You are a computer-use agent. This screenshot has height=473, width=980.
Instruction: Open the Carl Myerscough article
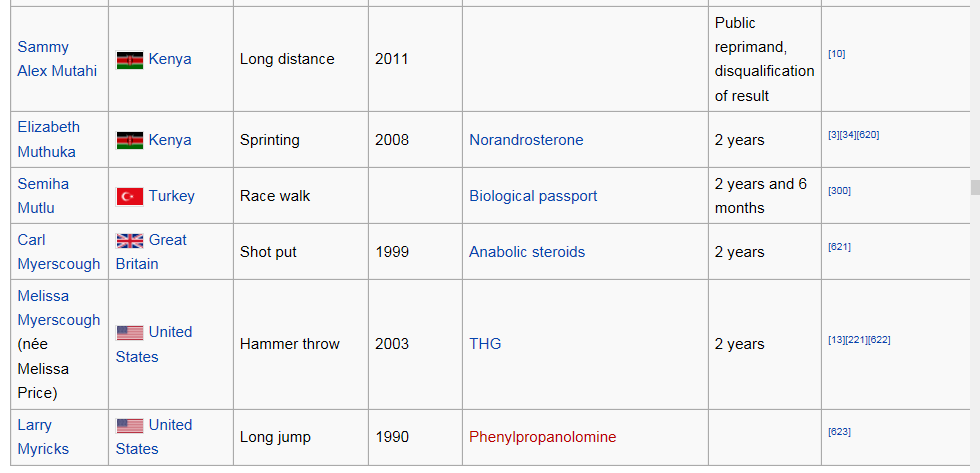[58, 252]
